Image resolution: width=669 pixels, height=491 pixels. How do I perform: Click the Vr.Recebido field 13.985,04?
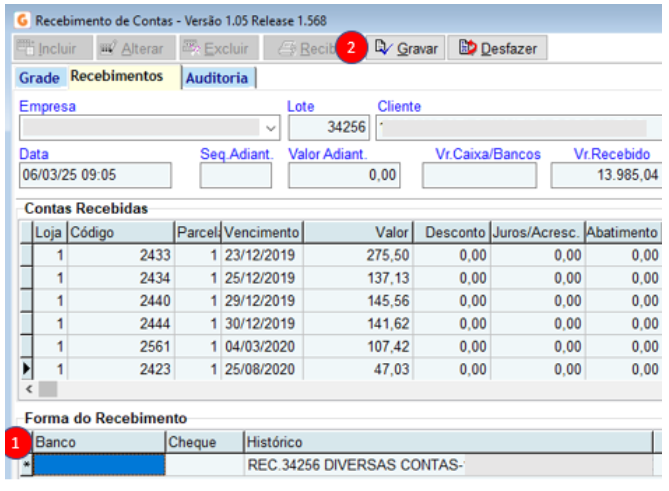[x=606, y=175]
